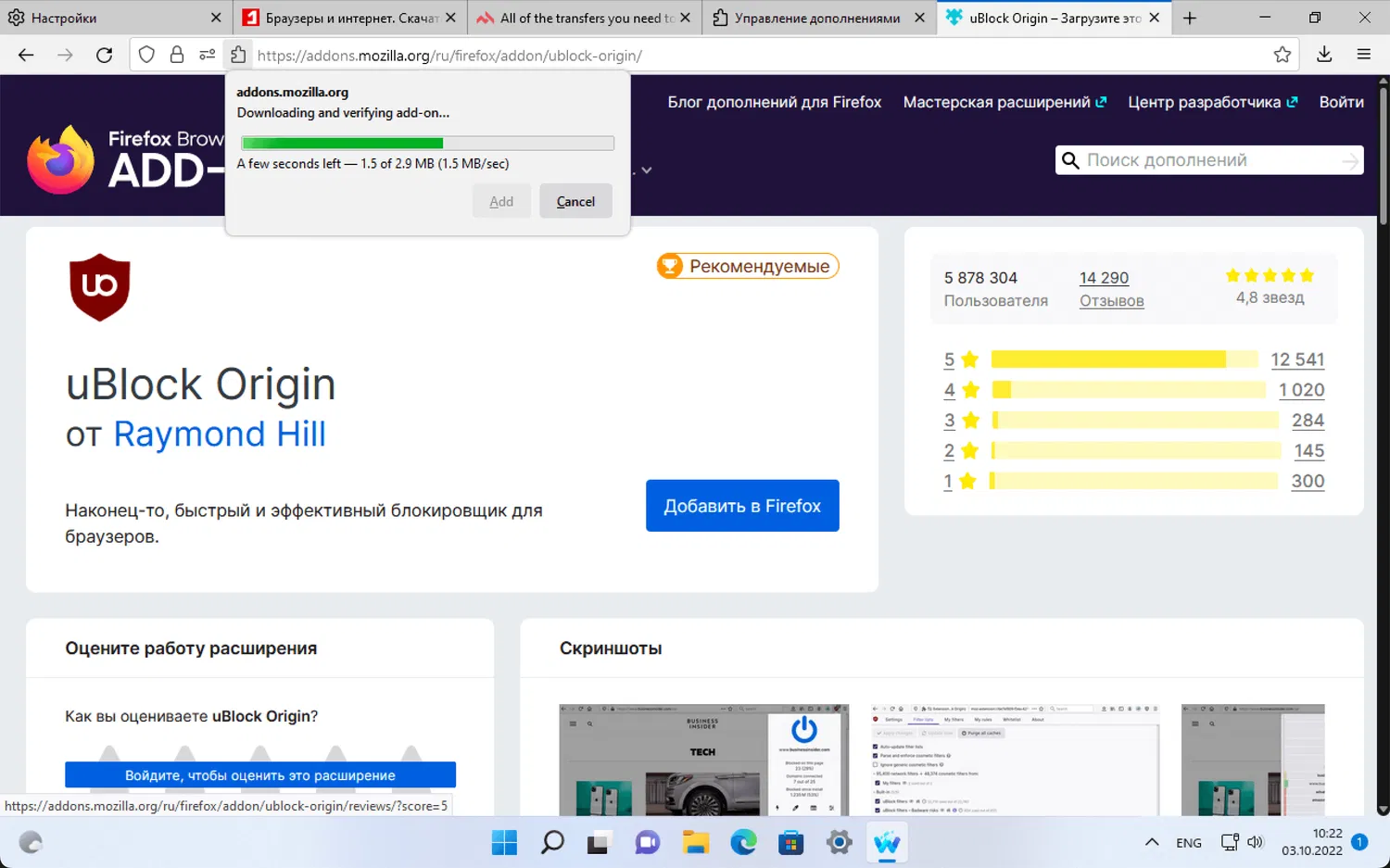Viewport: 1390px width, 868px height.
Task: Open the site permissions icon in address bar
Action: click(x=208, y=56)
